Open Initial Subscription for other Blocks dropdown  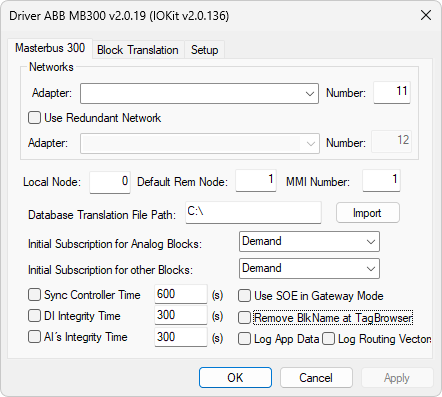point(309,269)
